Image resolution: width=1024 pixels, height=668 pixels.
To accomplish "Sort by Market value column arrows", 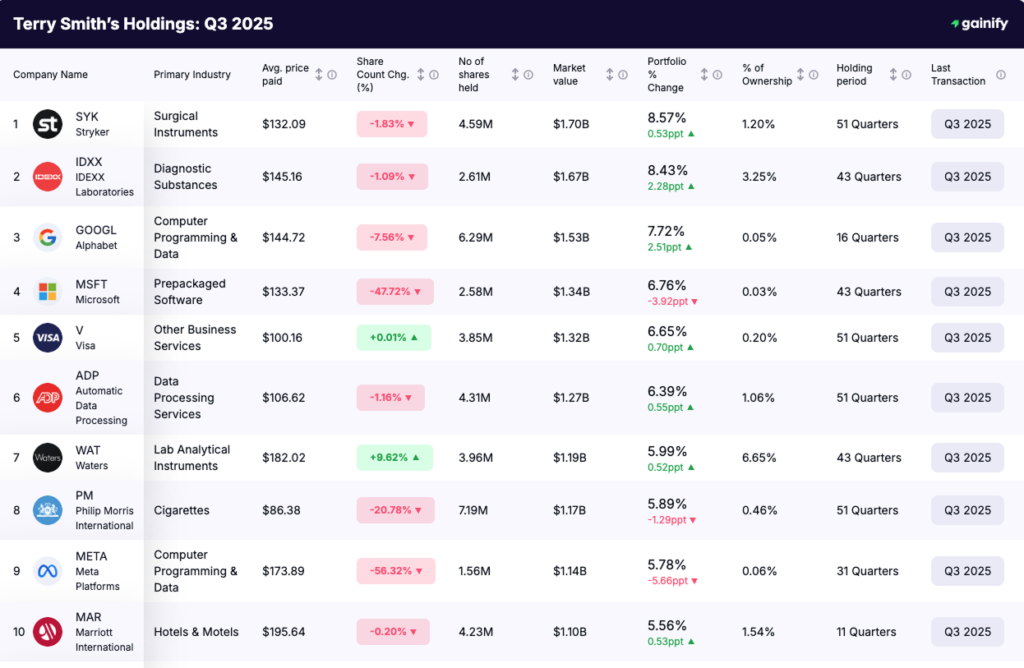I will click(609, 75).
